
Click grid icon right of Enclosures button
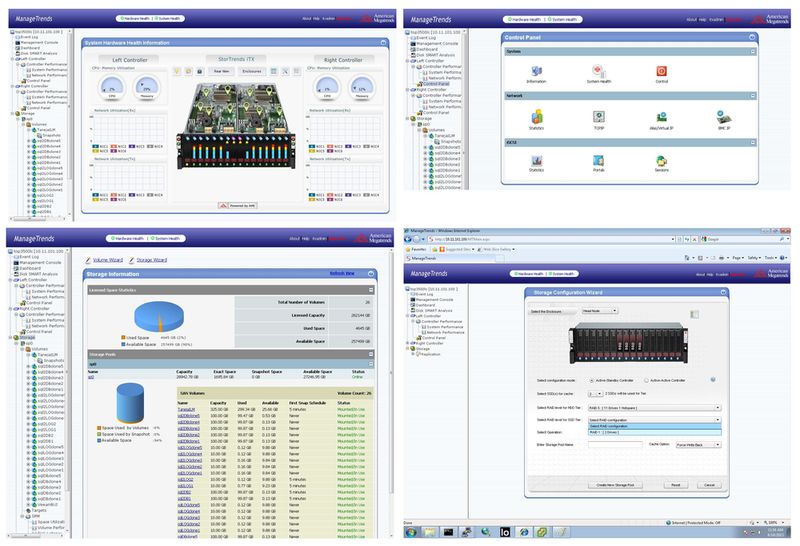274,71
